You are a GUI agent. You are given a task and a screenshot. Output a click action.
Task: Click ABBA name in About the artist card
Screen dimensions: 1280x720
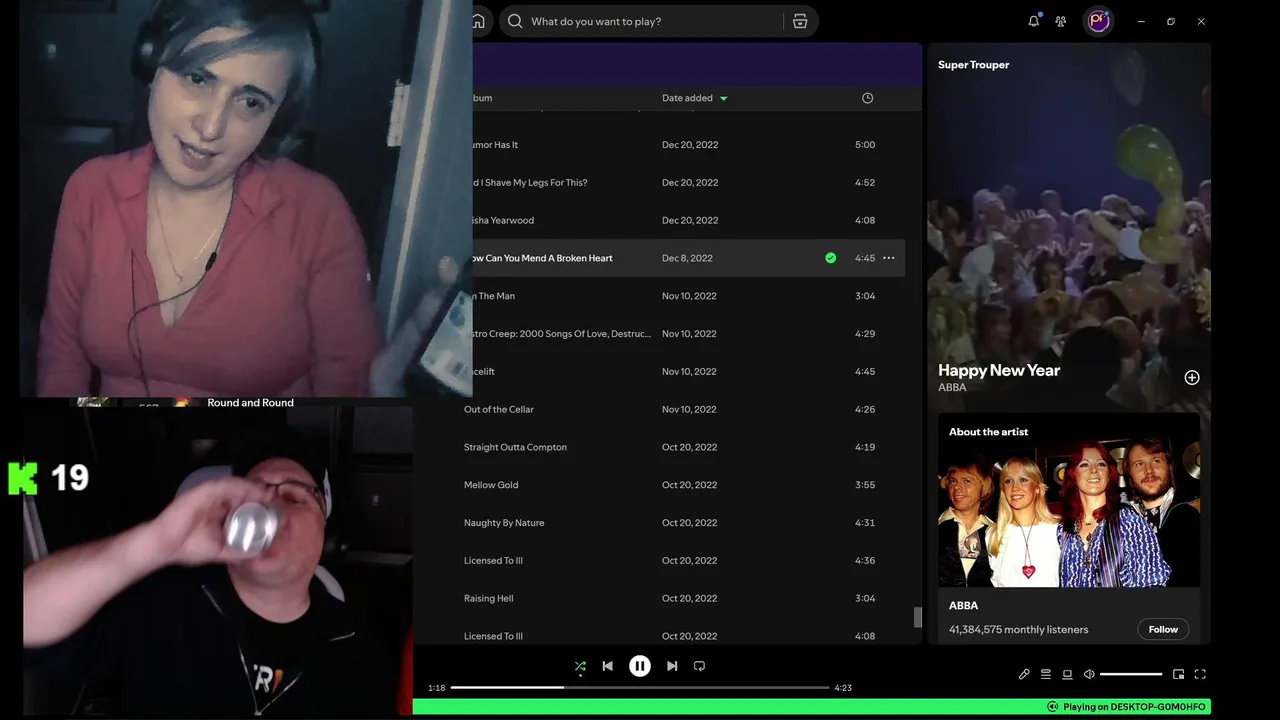click(963, 605)
